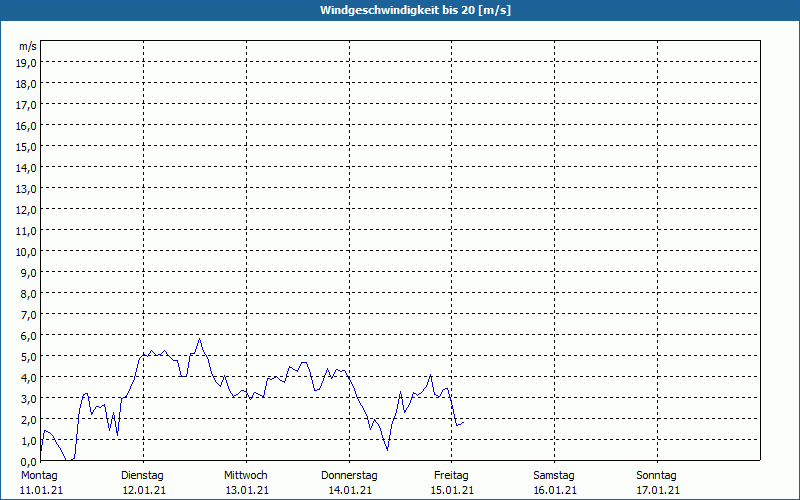Click the 5,0 y-axis label
This screenshot has width=800, height=500.
coord(29,357)
